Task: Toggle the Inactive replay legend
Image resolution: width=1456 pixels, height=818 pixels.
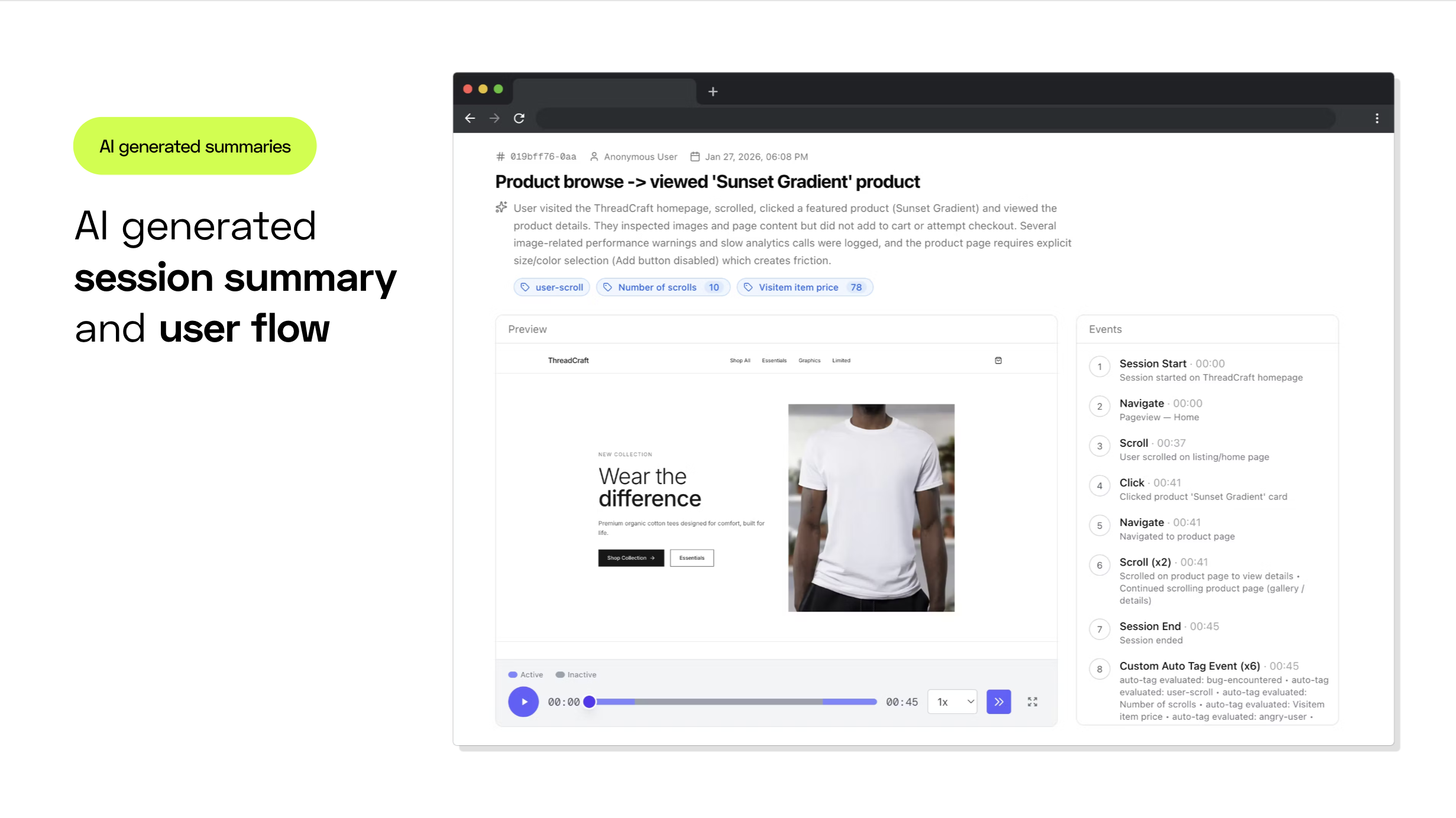Action: (x=575, y=674)
